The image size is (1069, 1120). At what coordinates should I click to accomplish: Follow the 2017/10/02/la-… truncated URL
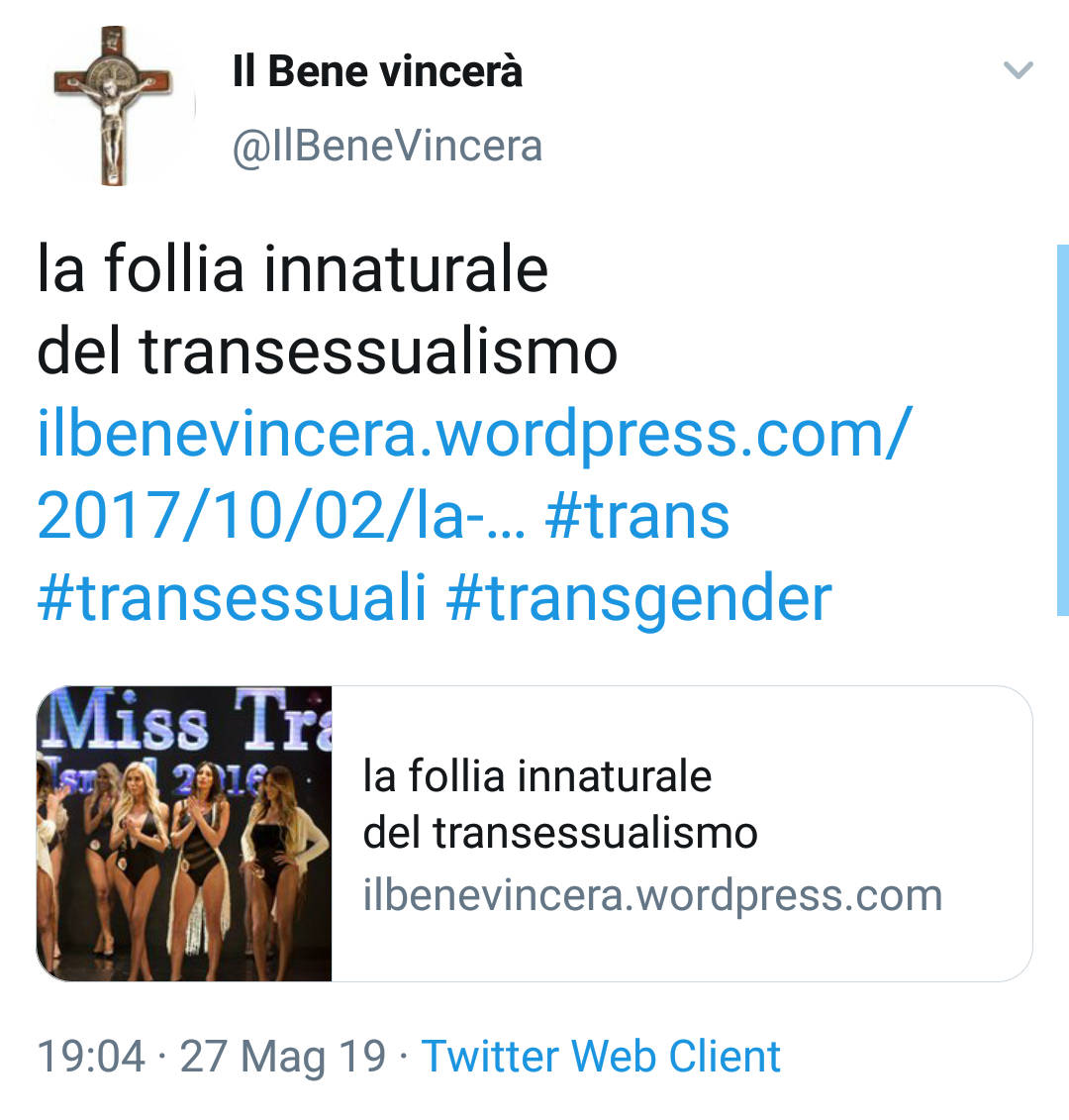[281, 516]
